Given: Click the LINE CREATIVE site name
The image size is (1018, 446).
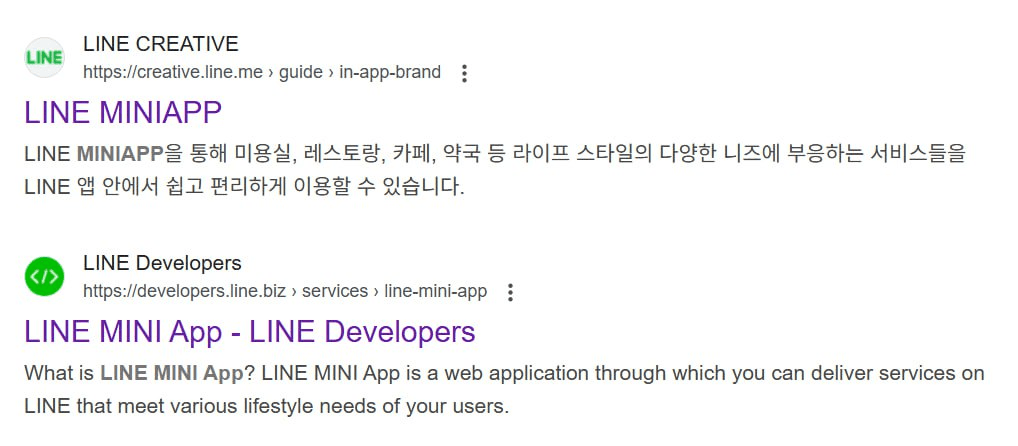Looking at the screenshot, I should point(161,44).
